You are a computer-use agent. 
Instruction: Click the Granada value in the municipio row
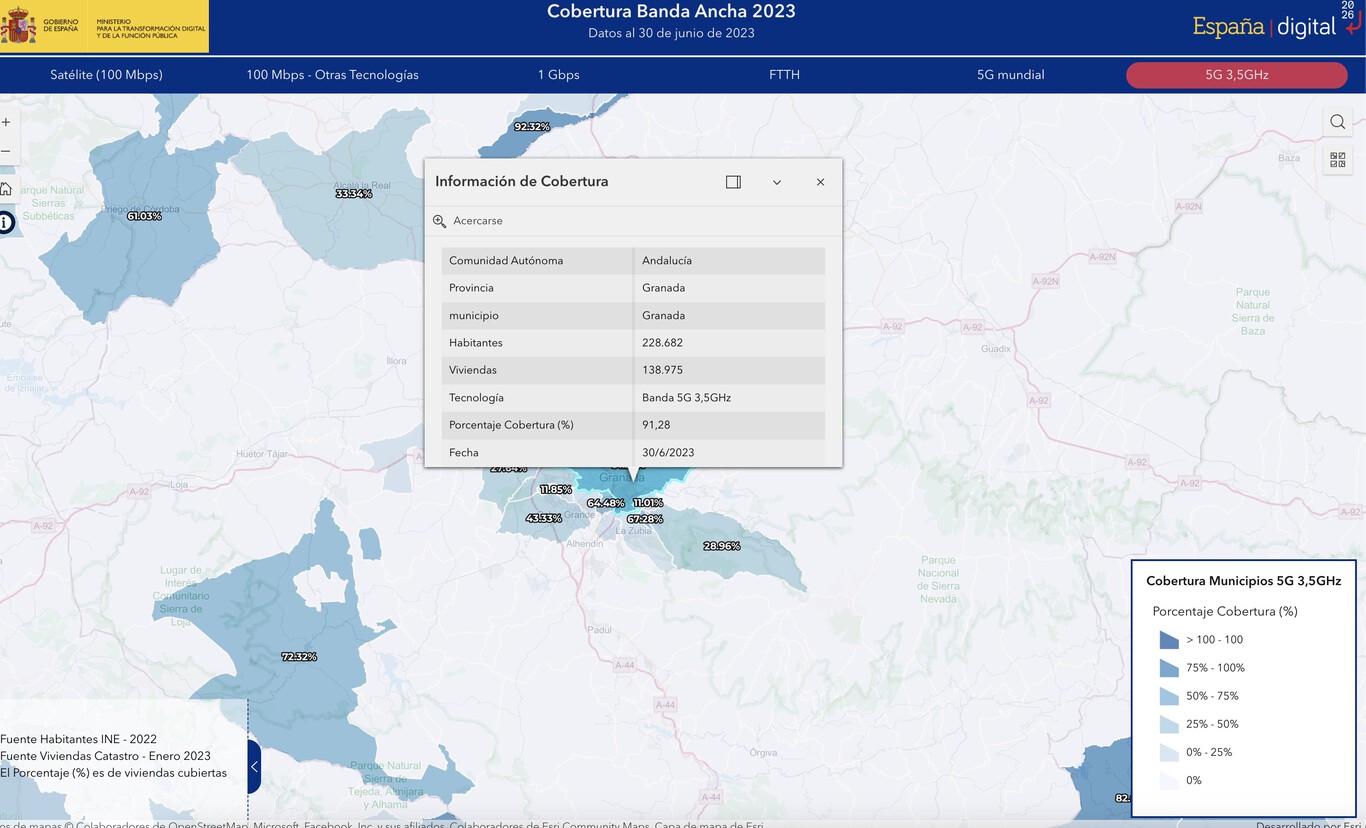(664, 316)
